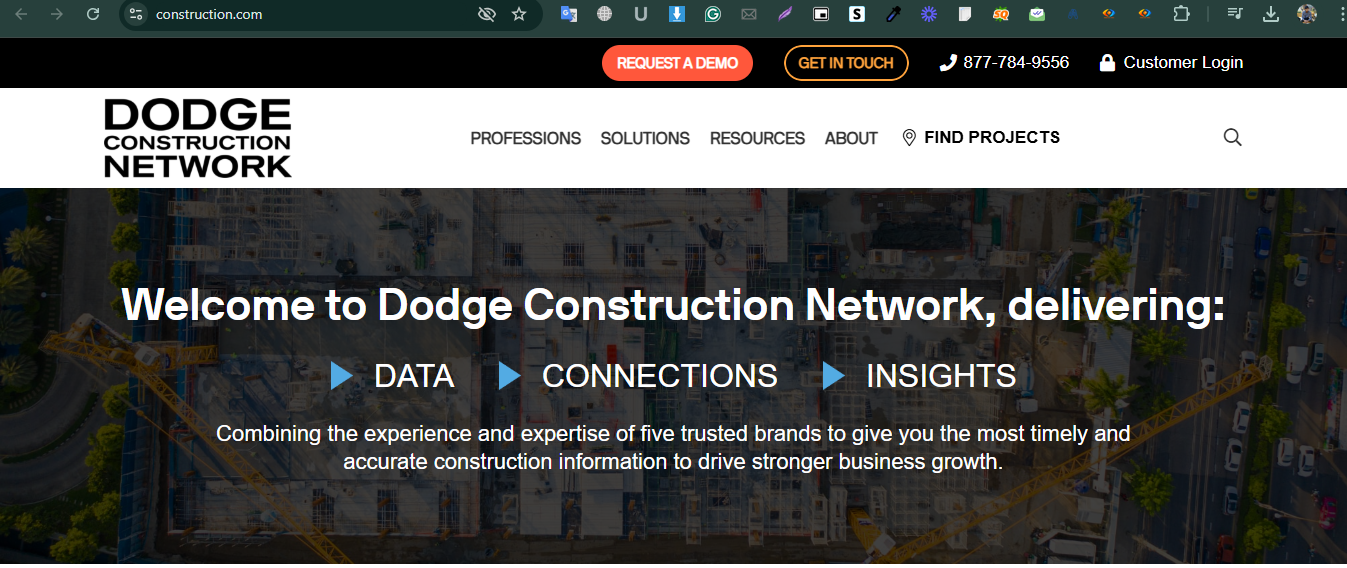Screen dimensions: 1347x568
Task: Open the SOLUTIONS menu
Action: pyautogui.click(x=645, y=138)
